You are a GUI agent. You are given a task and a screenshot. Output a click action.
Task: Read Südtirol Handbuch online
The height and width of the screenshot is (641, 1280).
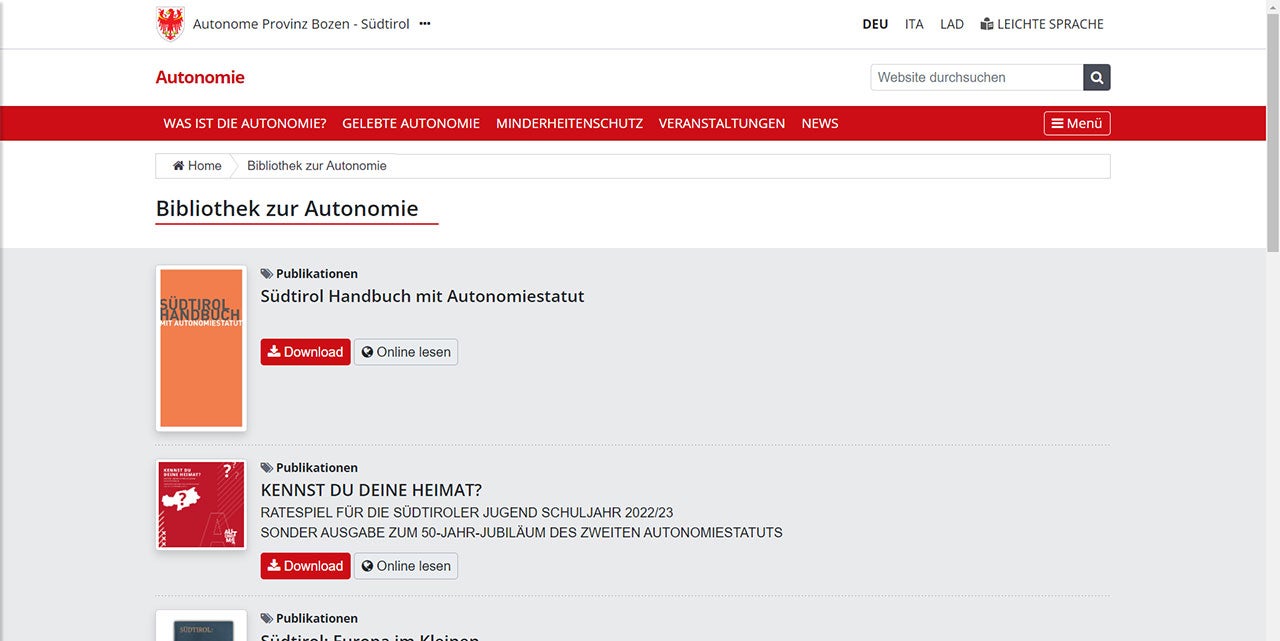pyautogui.click(x=406, y=352)
